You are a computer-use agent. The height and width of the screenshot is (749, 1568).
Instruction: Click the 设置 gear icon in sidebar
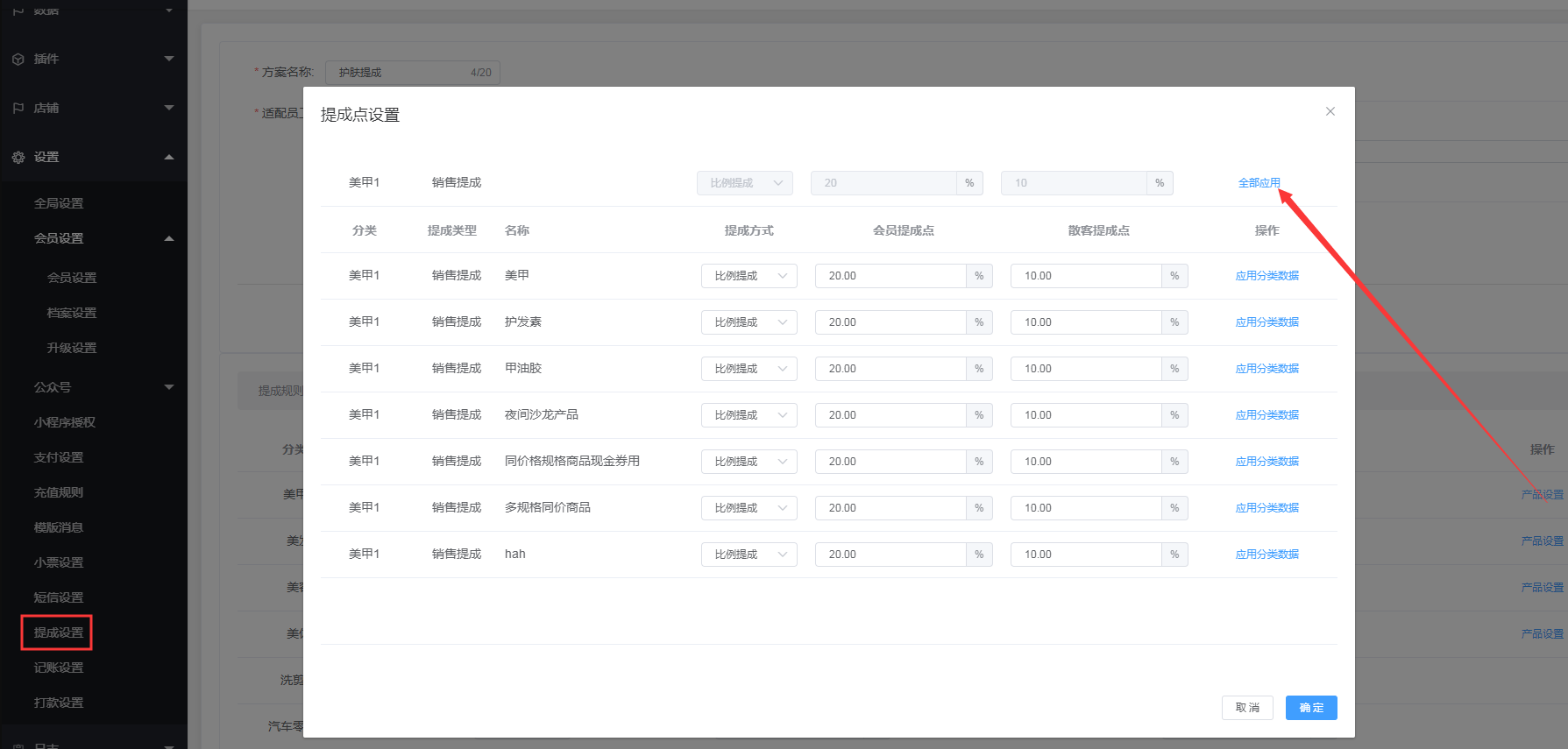coord(18,158)
